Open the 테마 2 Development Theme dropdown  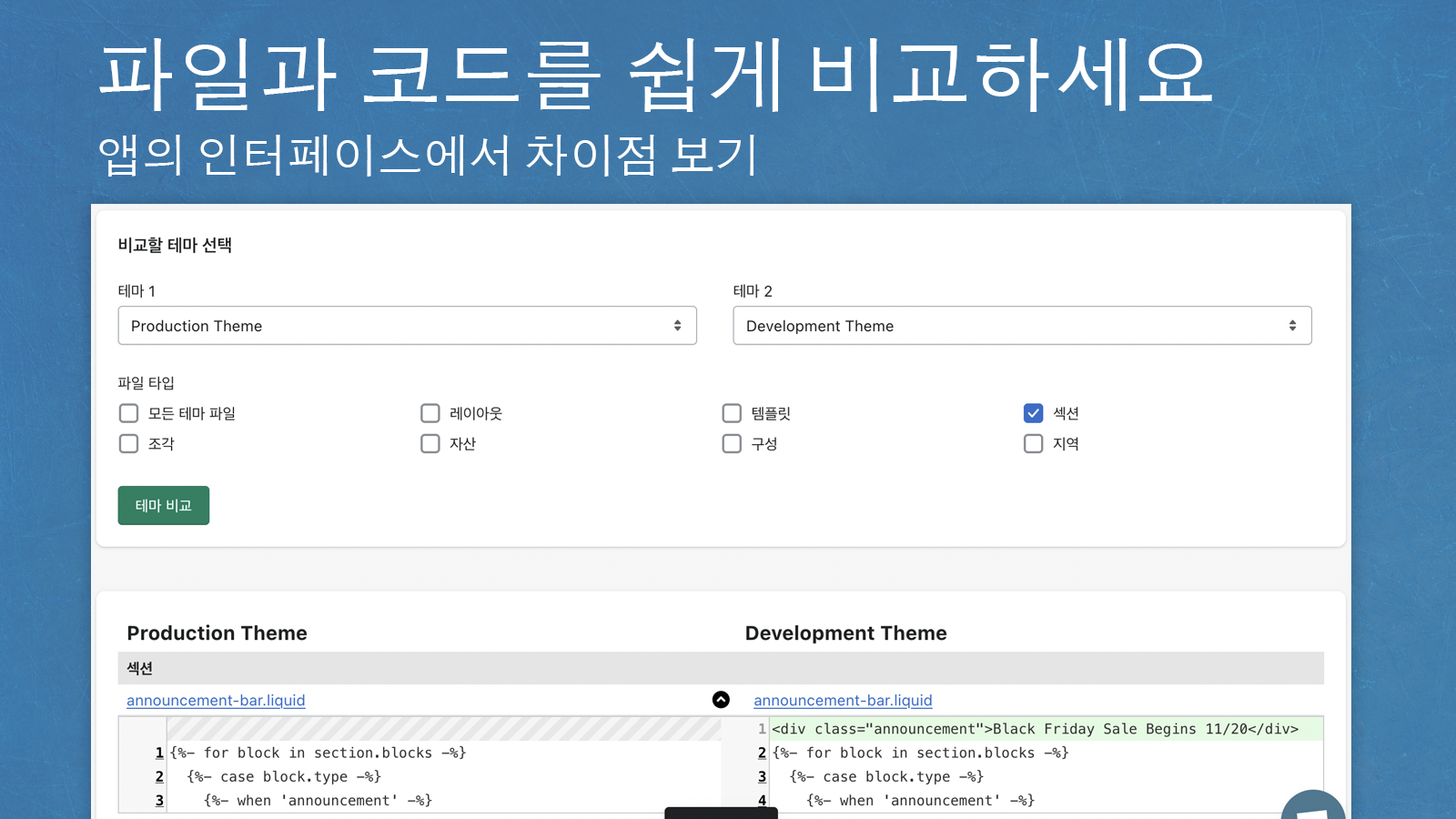pyautogui.click(x=1022, y=326)
